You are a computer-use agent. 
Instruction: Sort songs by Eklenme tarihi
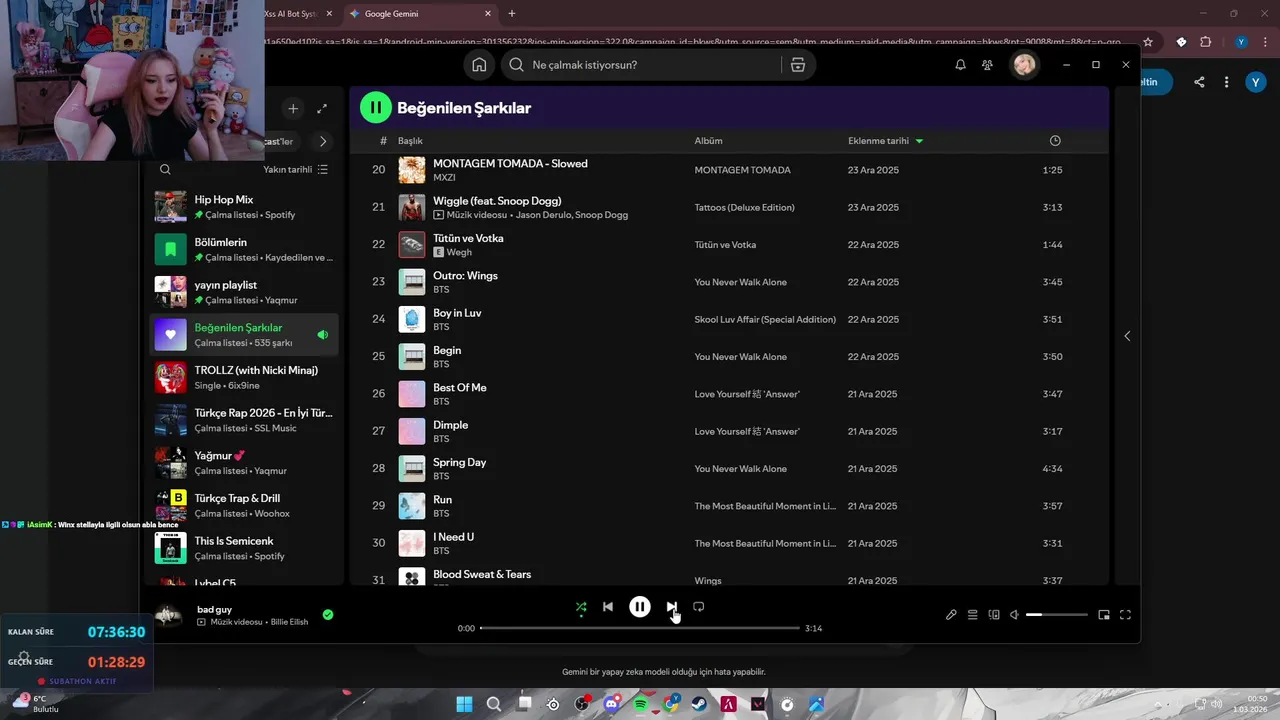tap(885, 141)
